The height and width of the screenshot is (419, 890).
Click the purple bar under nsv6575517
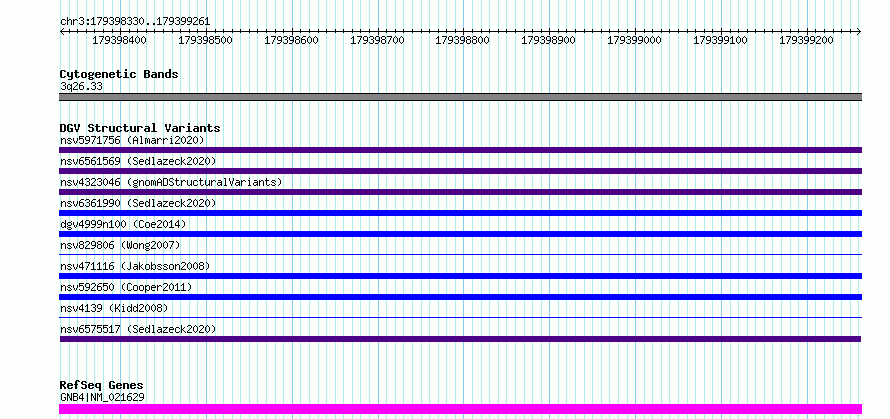click(460, 339)
